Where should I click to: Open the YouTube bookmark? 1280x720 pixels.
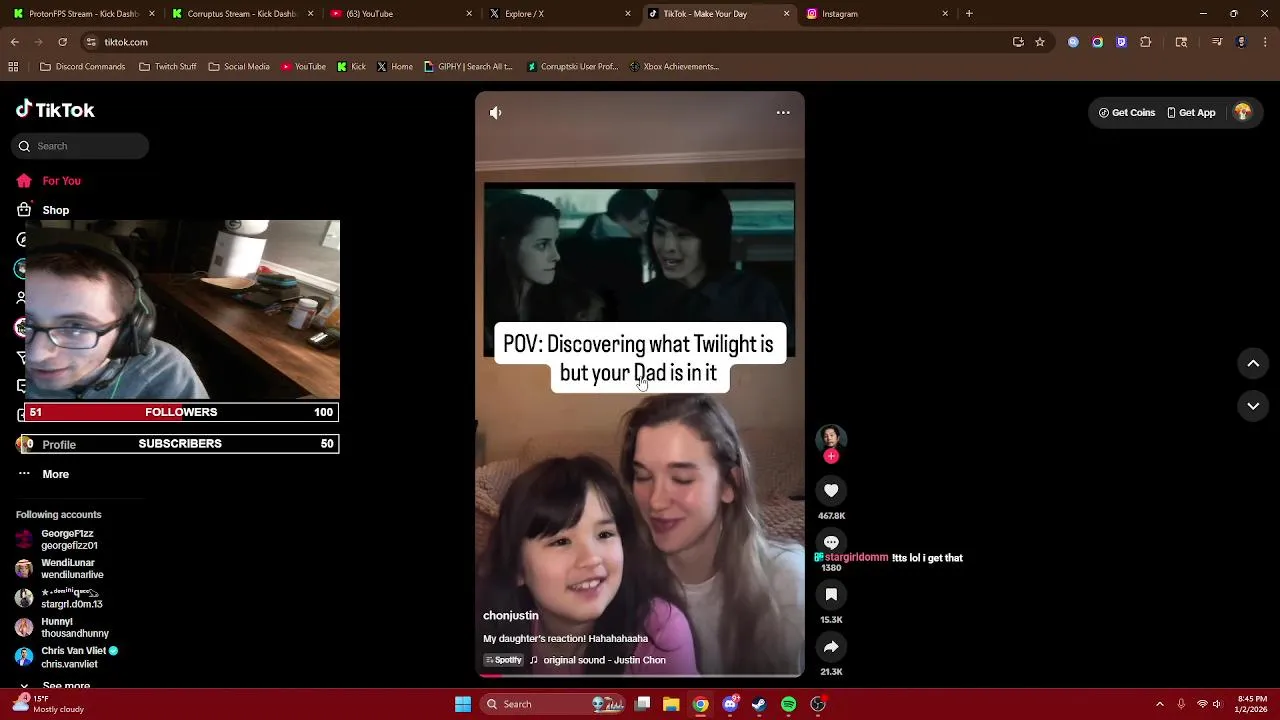[303, 67]
